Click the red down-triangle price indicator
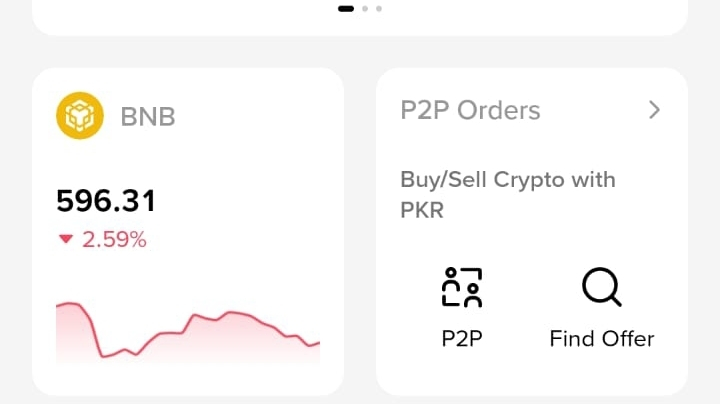This screenshot has height=404, width=720. (x=66, y=239)
